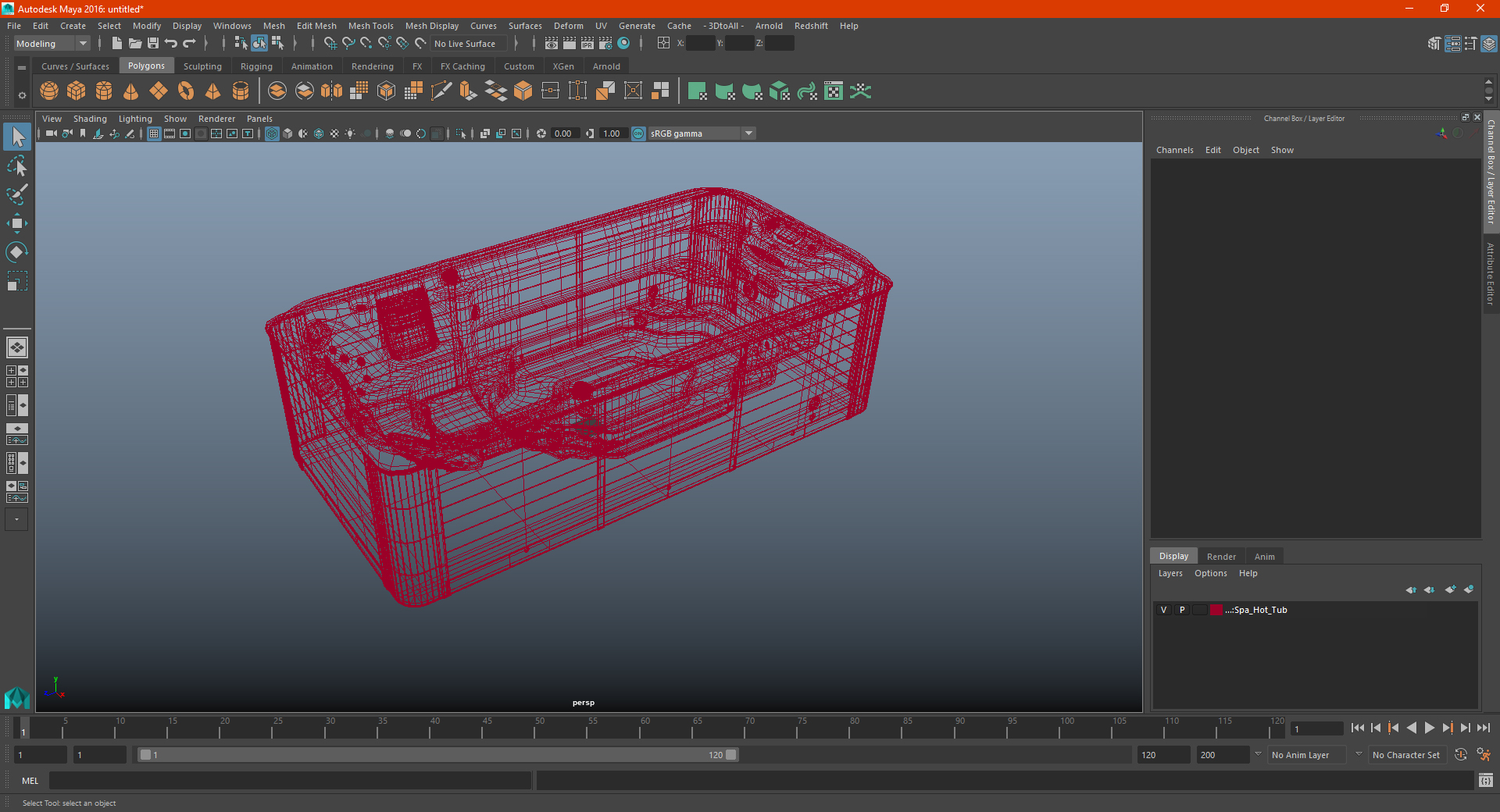Switch to the Rigging shelf tab
This screenshot has height=812, width=1500.
pyautogui.click(x=256, y=66)
